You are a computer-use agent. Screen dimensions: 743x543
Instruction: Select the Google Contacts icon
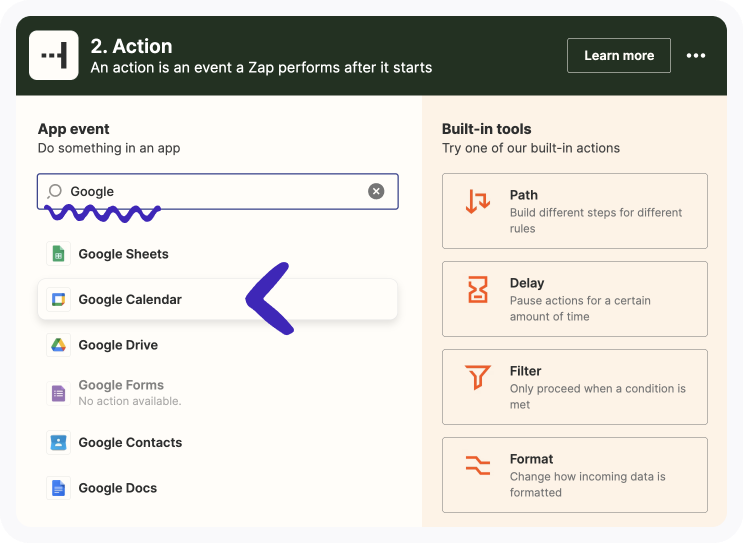58,442
